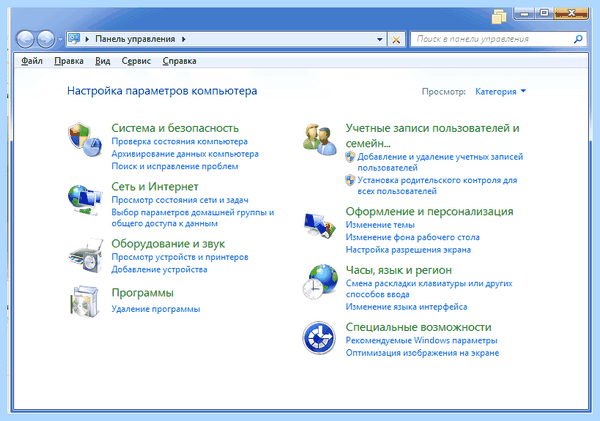
Task: Open Оборудование и звук category
Action: (x=168, y=243)
